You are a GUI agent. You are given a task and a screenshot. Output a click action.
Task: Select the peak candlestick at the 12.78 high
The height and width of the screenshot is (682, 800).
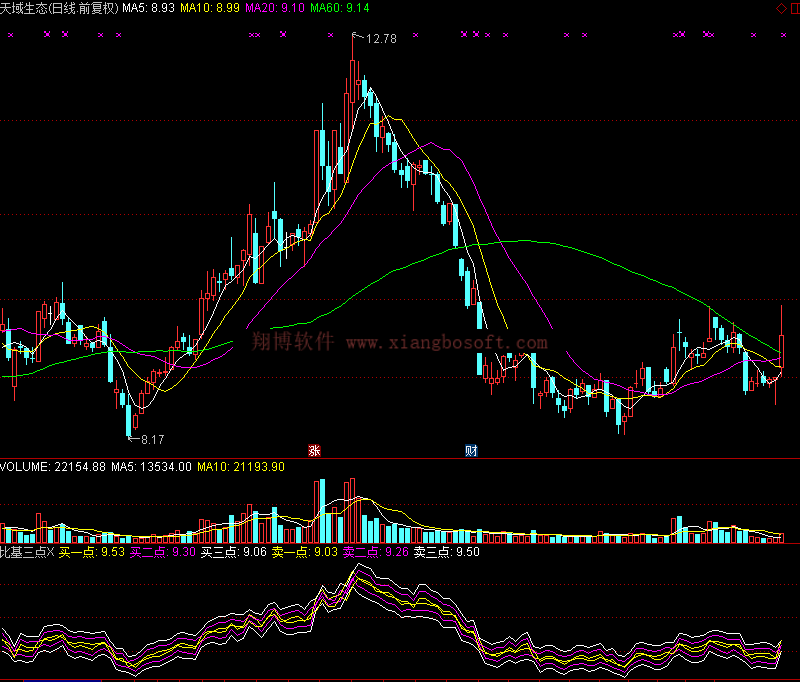pyautogui.click(x=353, y=82)
